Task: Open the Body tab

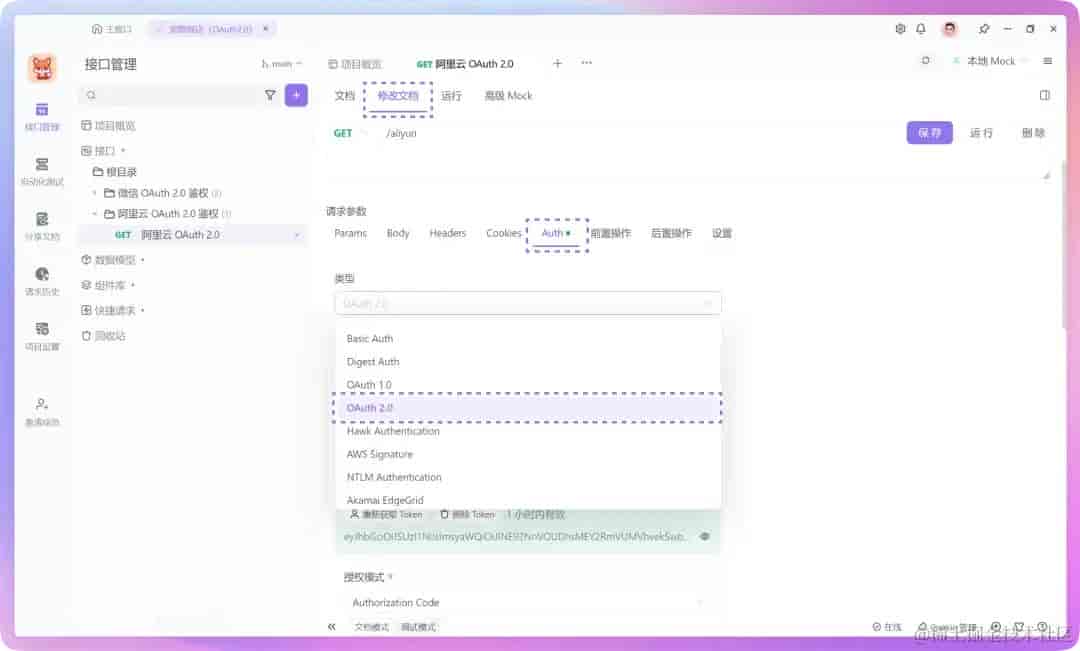Action: coord(398,233)
